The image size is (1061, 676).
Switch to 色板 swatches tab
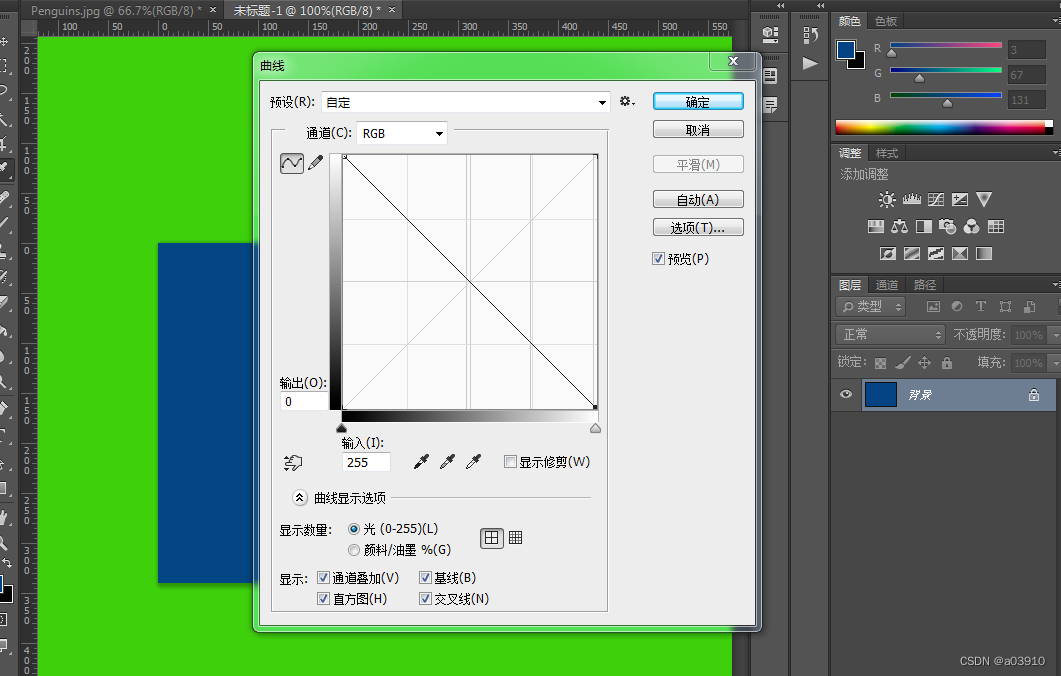pyautogui.click(x=886, y=21)
